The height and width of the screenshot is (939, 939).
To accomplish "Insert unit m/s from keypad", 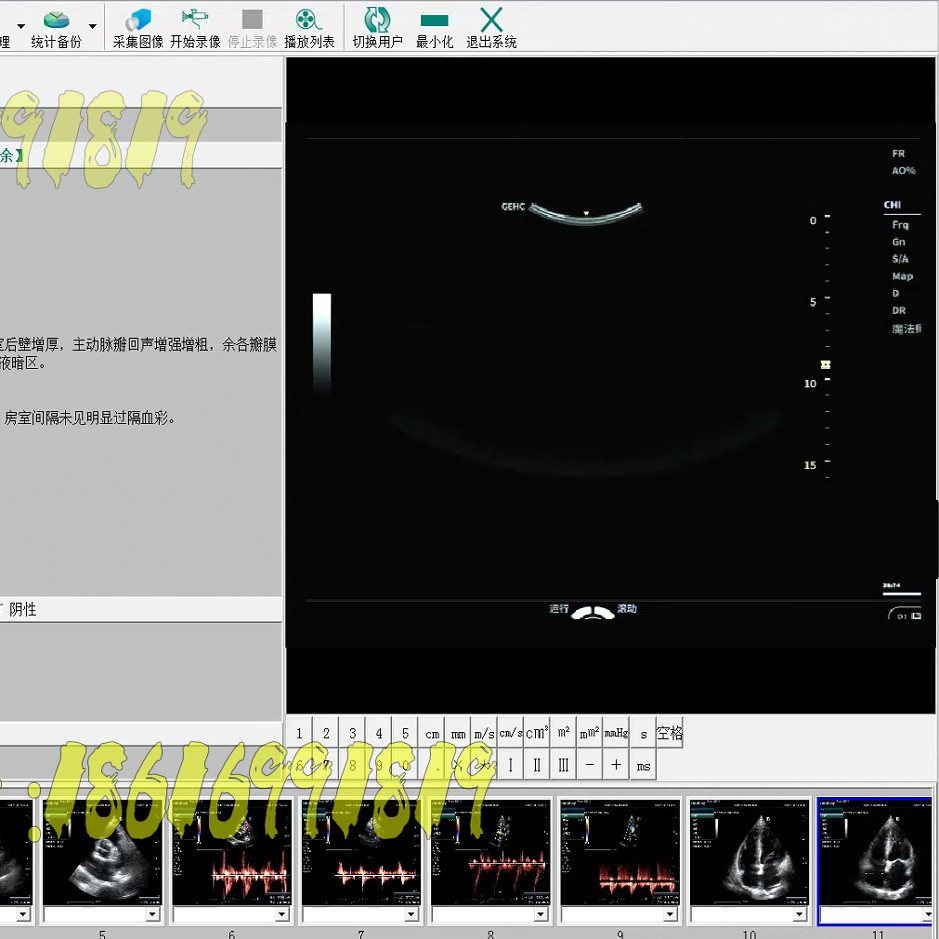I will [484, 733].
